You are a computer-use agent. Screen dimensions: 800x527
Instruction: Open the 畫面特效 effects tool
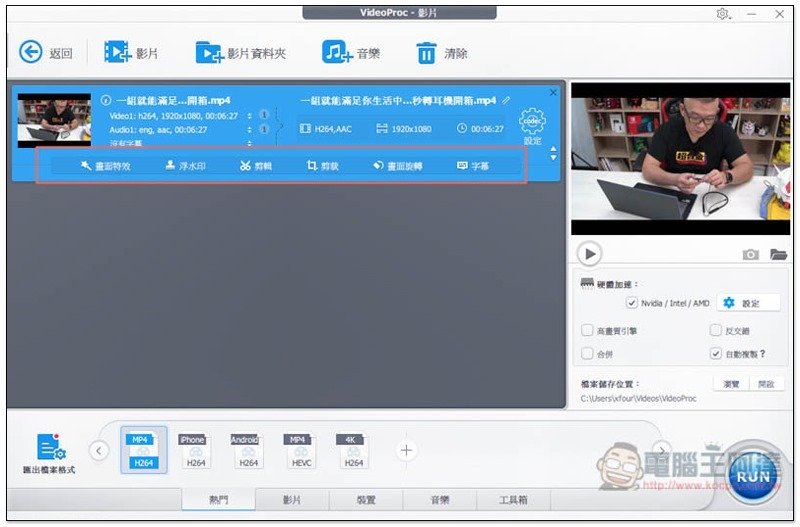105,166
